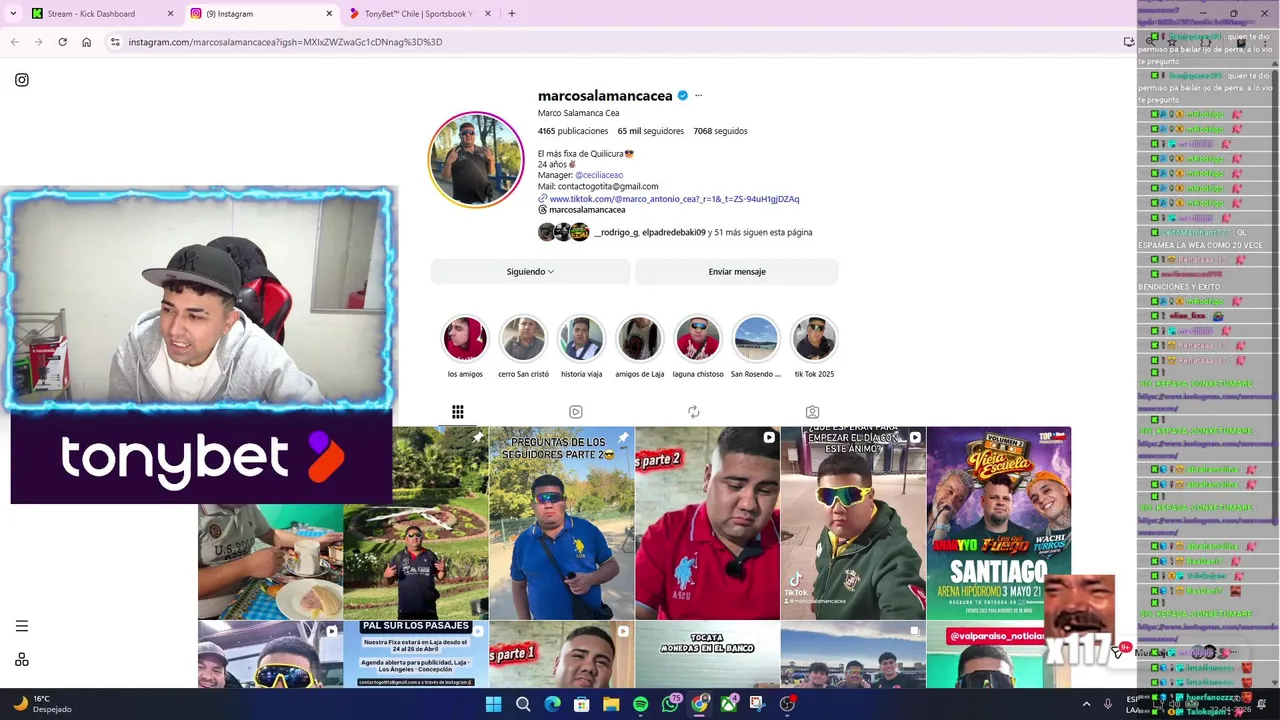
Task: Open the OBS Studio taskbar icon
Action: click(x=787, y=704)
